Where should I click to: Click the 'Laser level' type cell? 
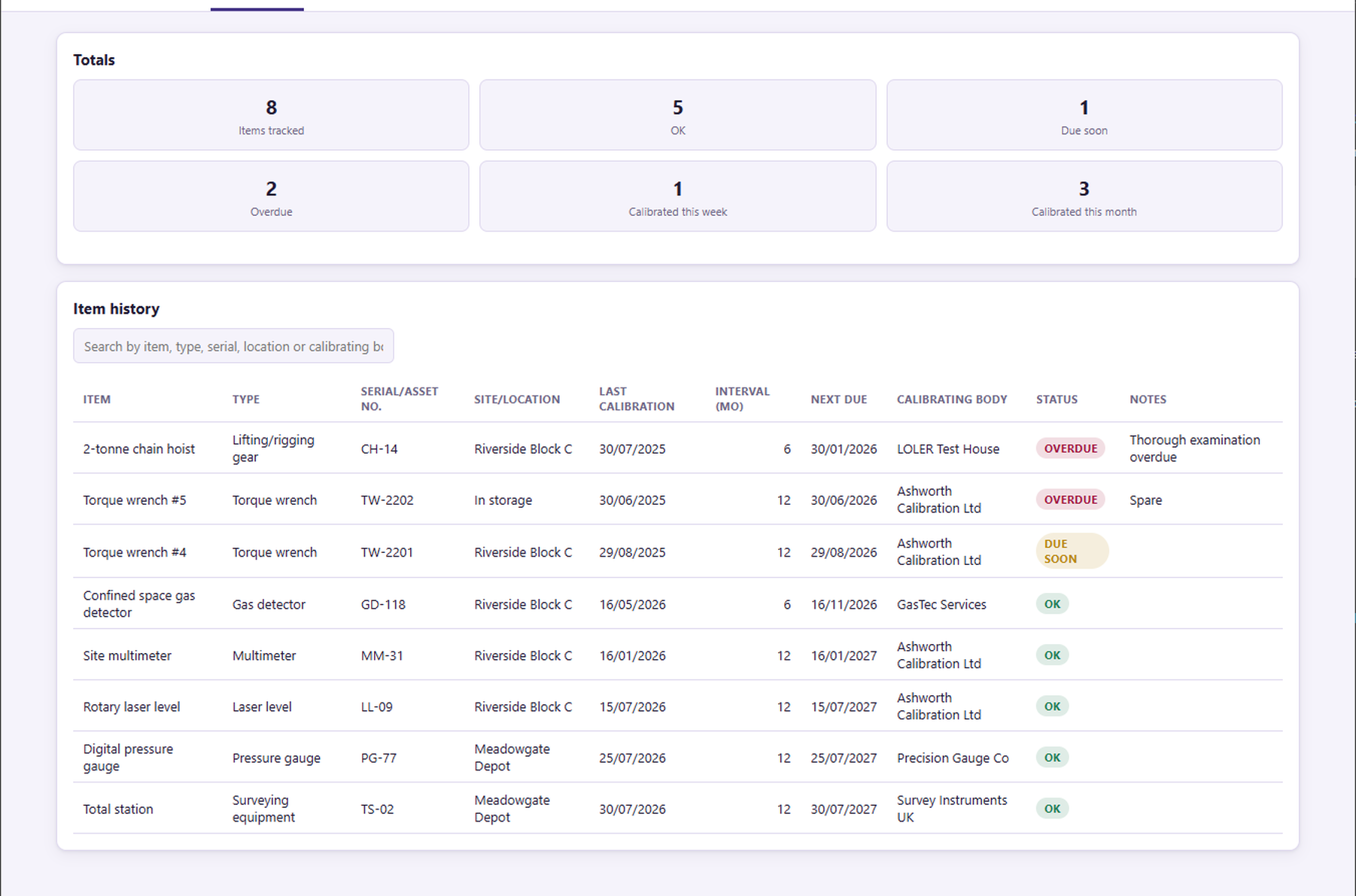(x=262, y=707)
